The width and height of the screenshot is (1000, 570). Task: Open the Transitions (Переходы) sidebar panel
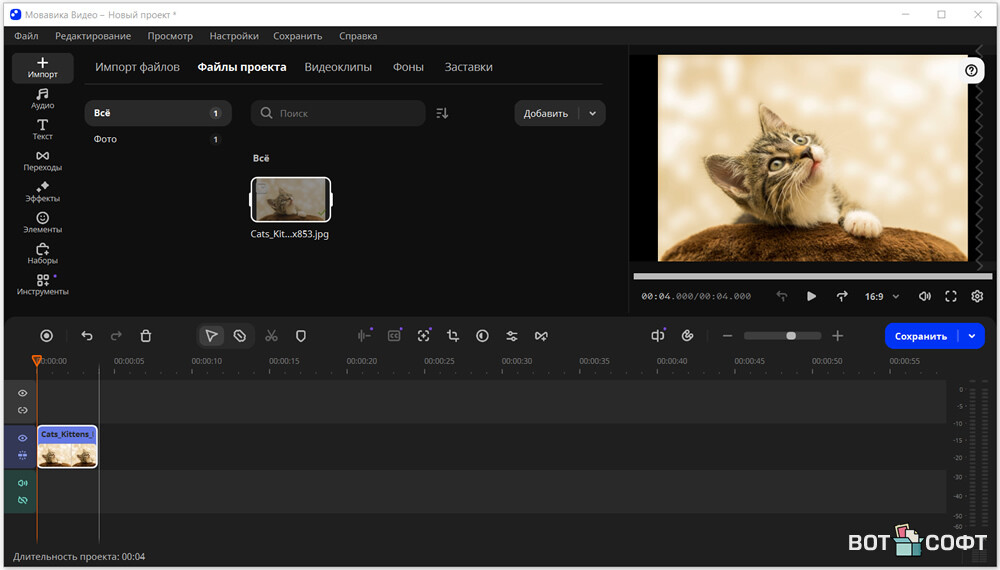coord(42,160)
